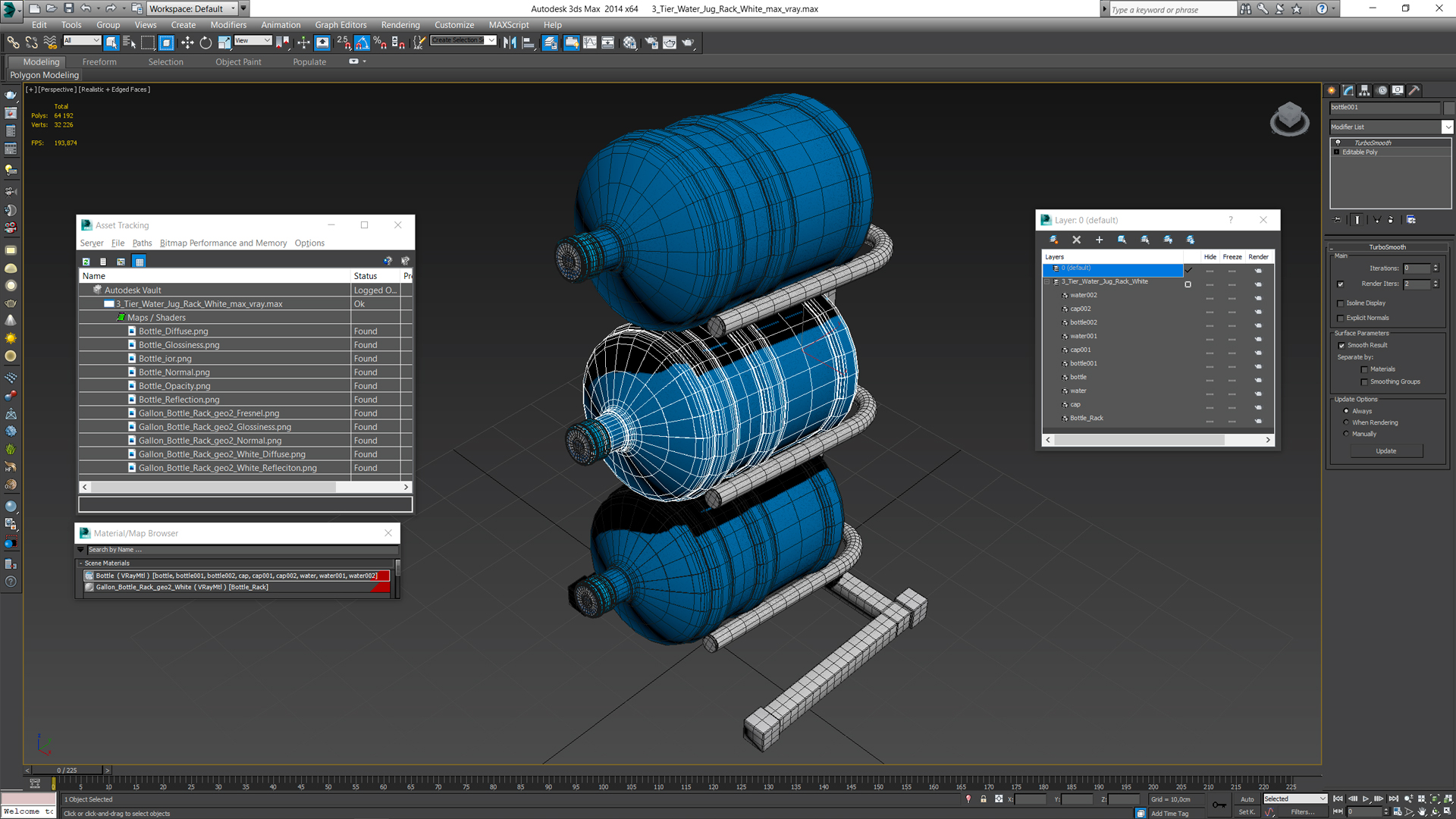The width and height of the screenshot is (1456, 819).
Task: Open the key filter Selected dropdown
Action: tap(1294, 799)
